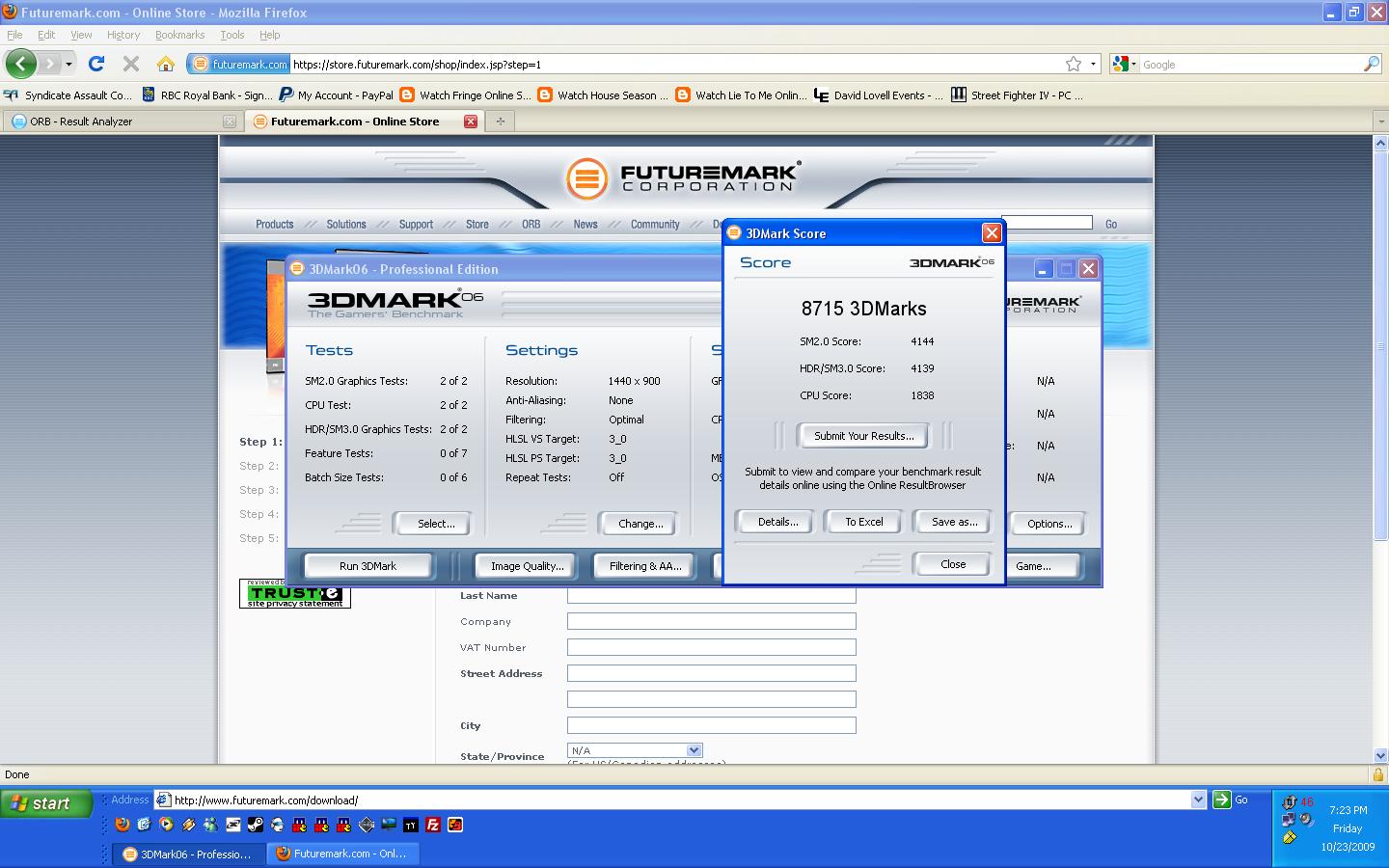Open the Products link on Futuremark site

[x=275, y=224]
